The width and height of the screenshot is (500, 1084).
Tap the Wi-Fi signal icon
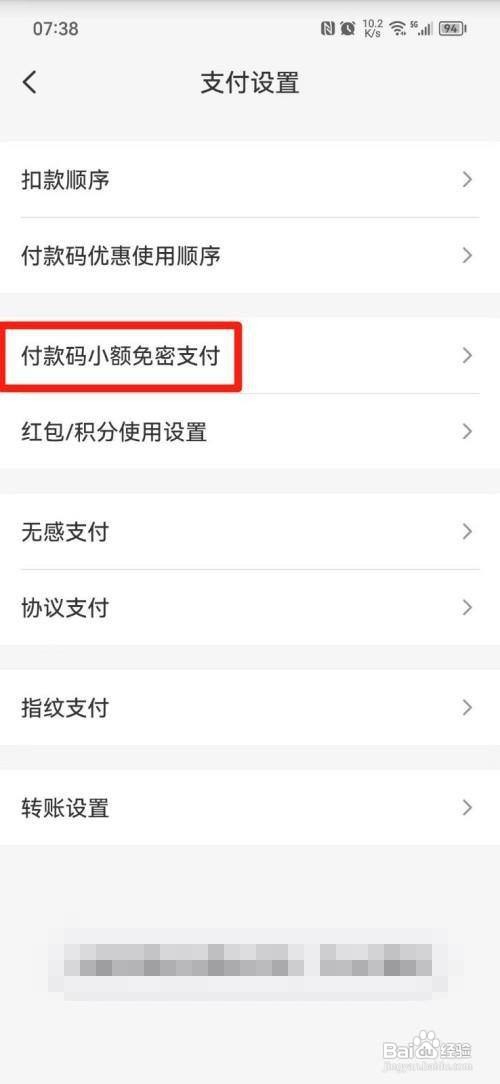[397, 28]
